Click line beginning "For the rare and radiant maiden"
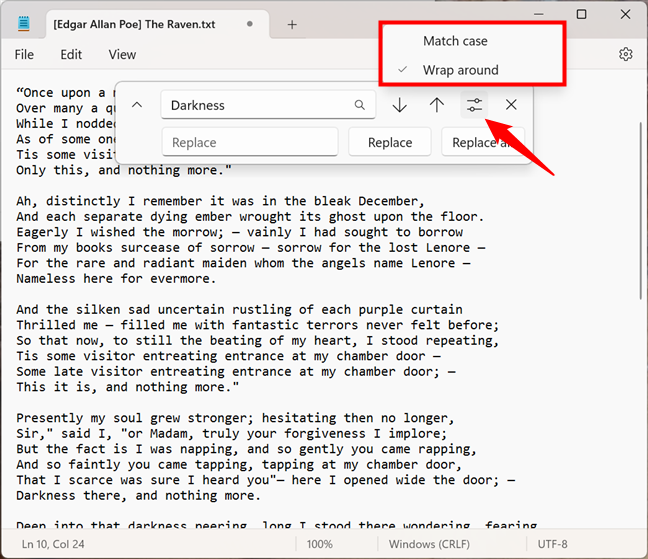The width and height of the screenshot is (648, 559). click(x=243, y=263)
